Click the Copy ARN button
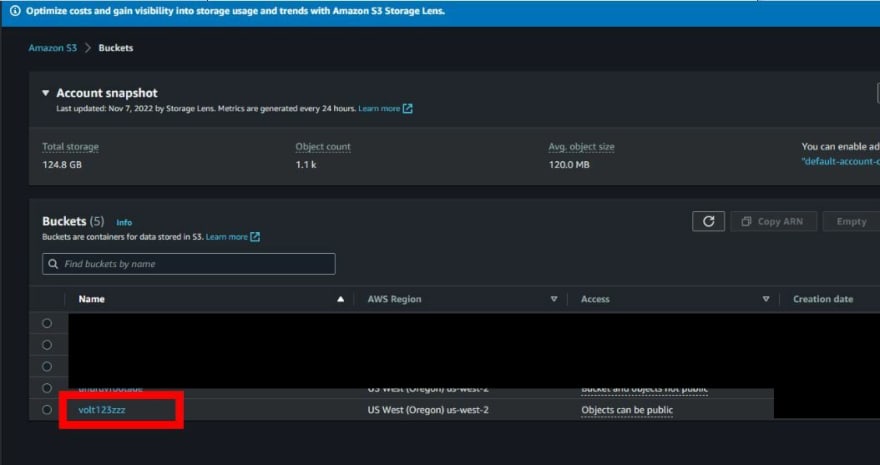Viewport: 880px width, 465px height. pyautogui.click(x=773, y=222)
